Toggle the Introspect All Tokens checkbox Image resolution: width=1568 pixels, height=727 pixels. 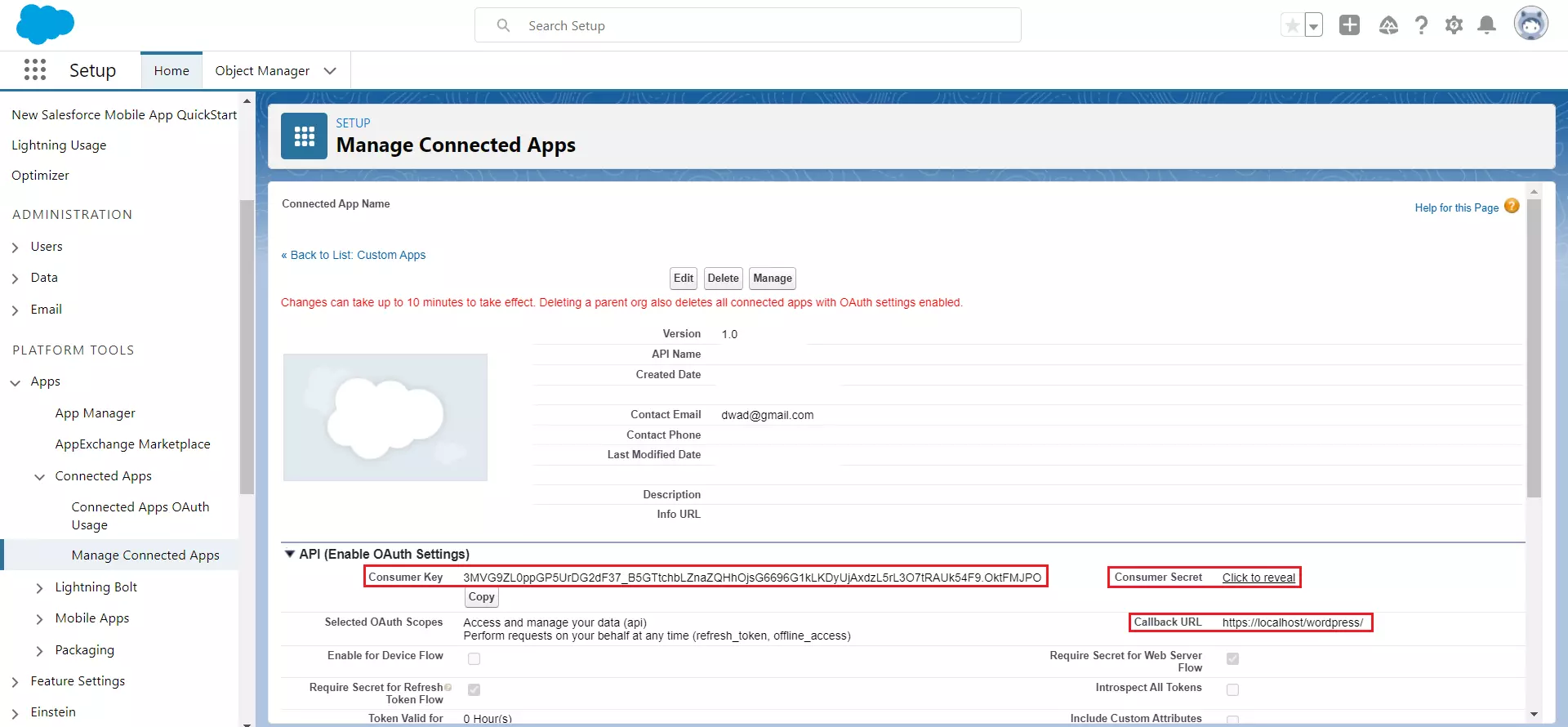(x=1232, y=690)
